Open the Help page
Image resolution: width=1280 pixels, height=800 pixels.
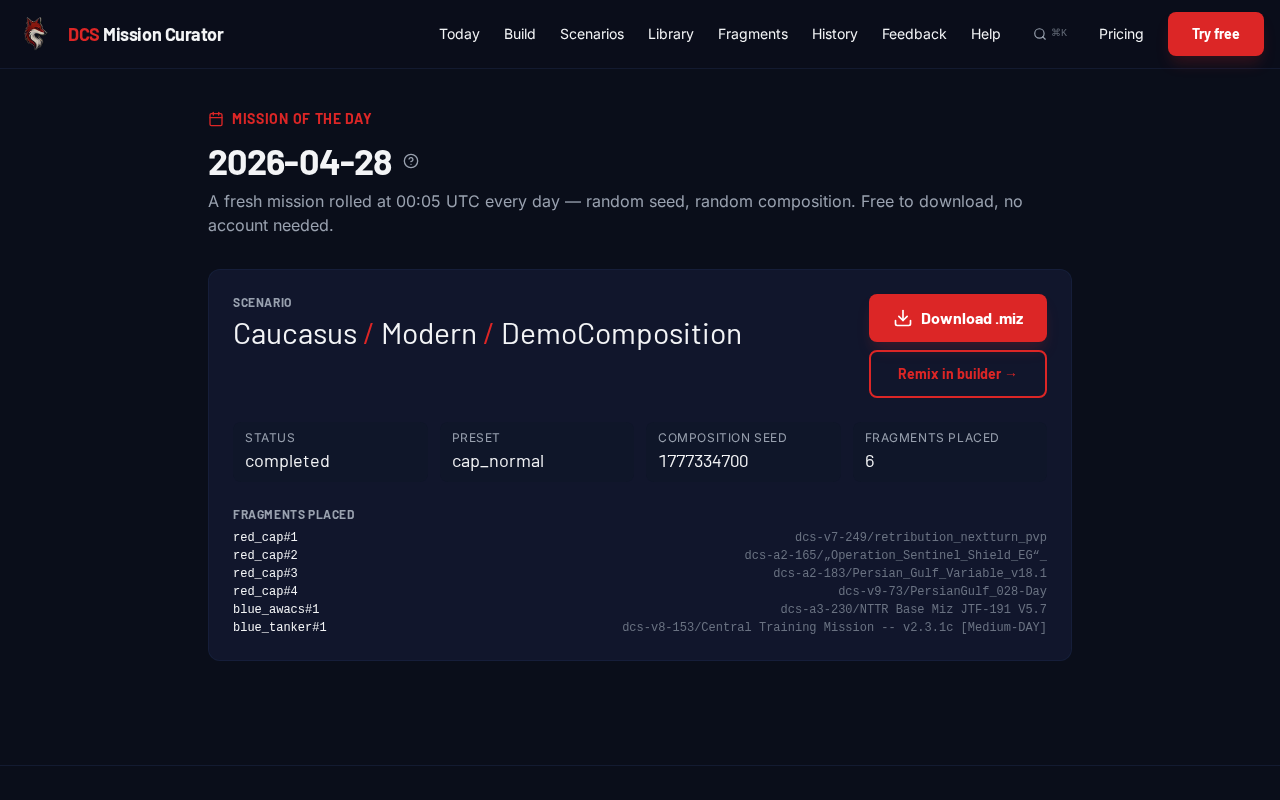click(x=986, y=34)
